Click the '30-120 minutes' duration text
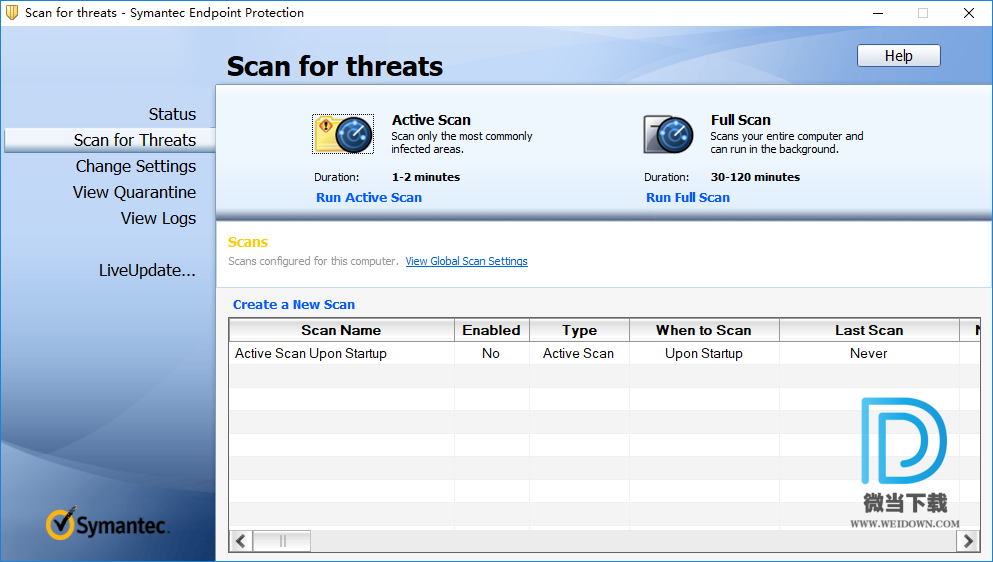The image size is (993, 562). coord(755,177)
